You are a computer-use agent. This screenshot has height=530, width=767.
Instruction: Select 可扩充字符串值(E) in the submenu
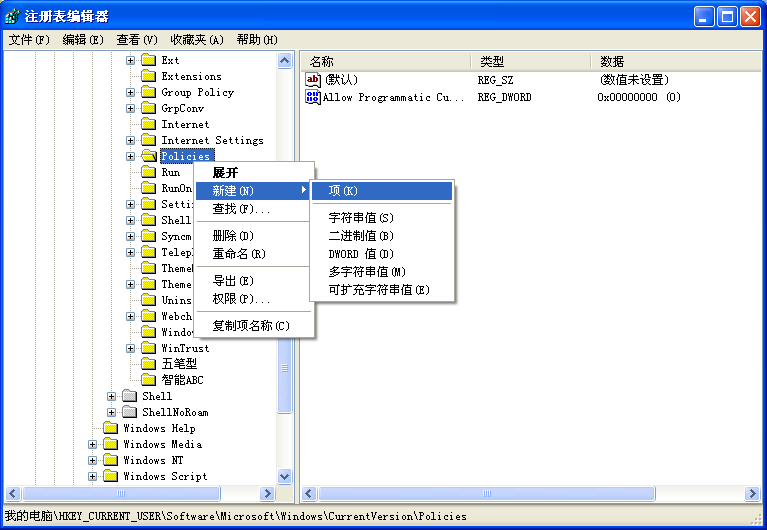pyautogui.click(x=382, y=290)
